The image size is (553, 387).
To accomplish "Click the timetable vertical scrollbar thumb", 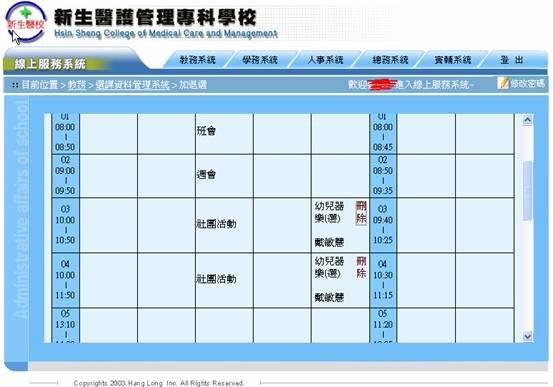I will (x=528, y=191).
